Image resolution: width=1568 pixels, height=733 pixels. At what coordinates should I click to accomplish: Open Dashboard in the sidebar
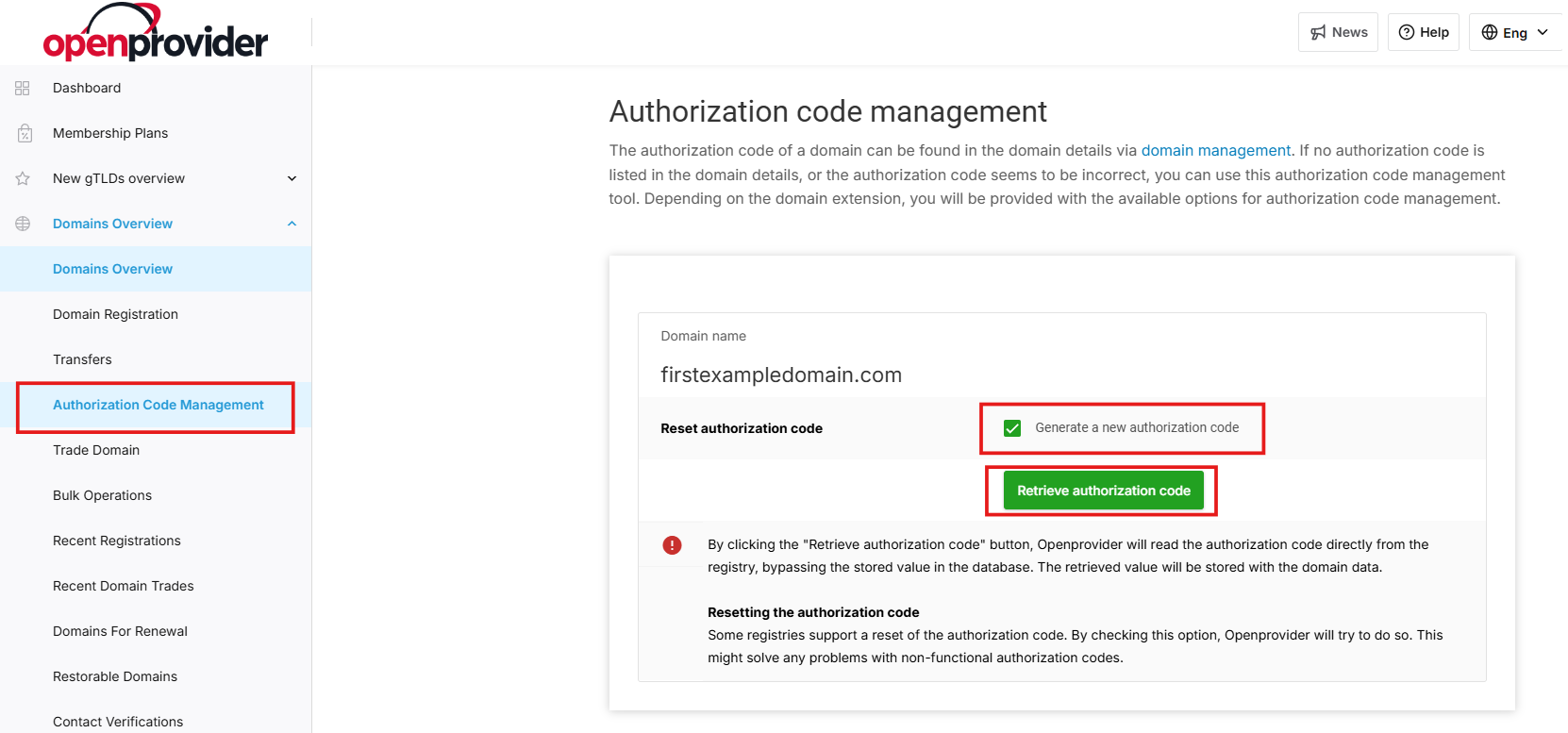coord(87,88)
